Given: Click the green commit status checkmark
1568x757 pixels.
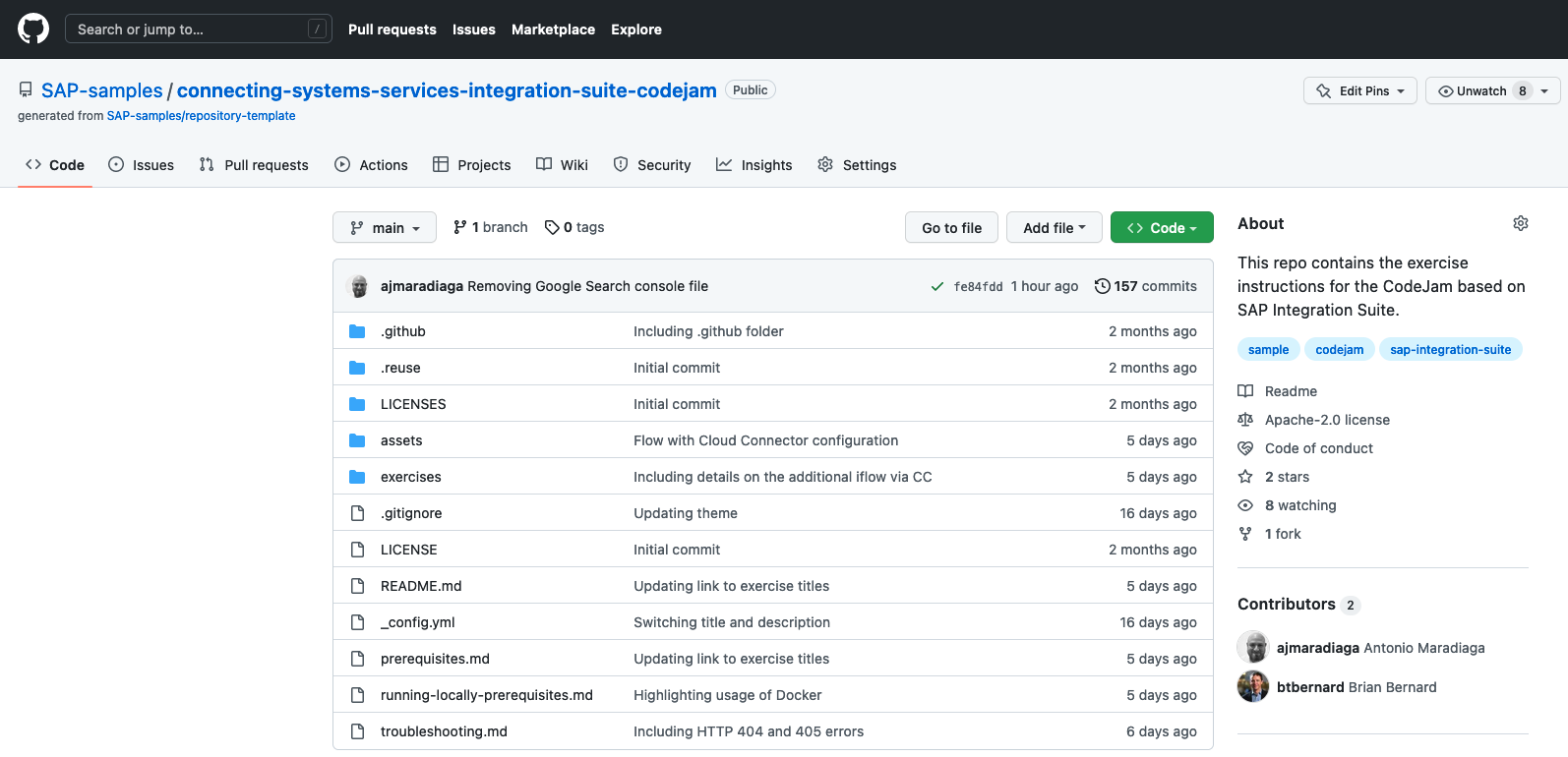Looking at the screenshot, I should pos(937,286).
